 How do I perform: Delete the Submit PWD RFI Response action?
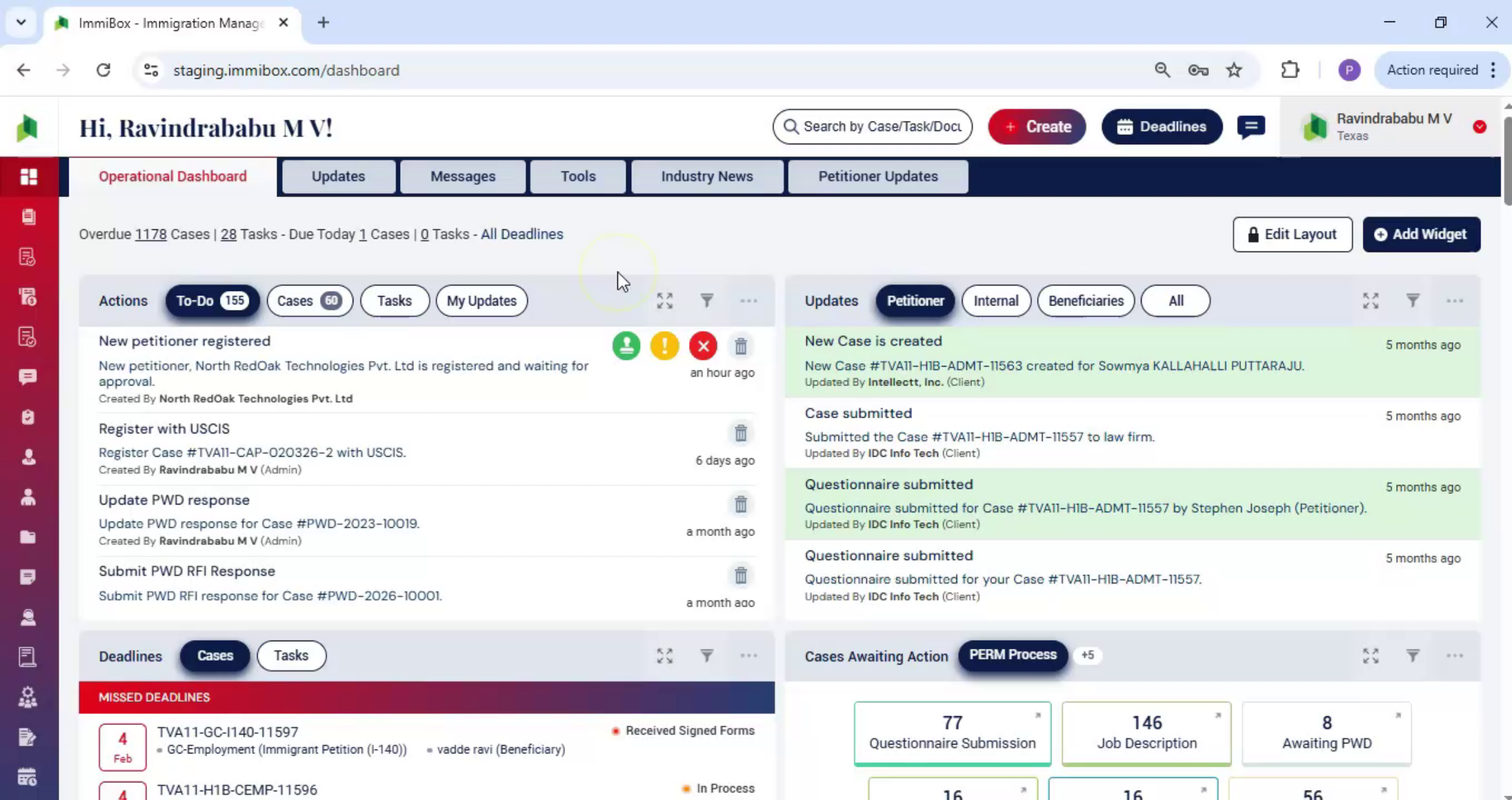point(741,576)
